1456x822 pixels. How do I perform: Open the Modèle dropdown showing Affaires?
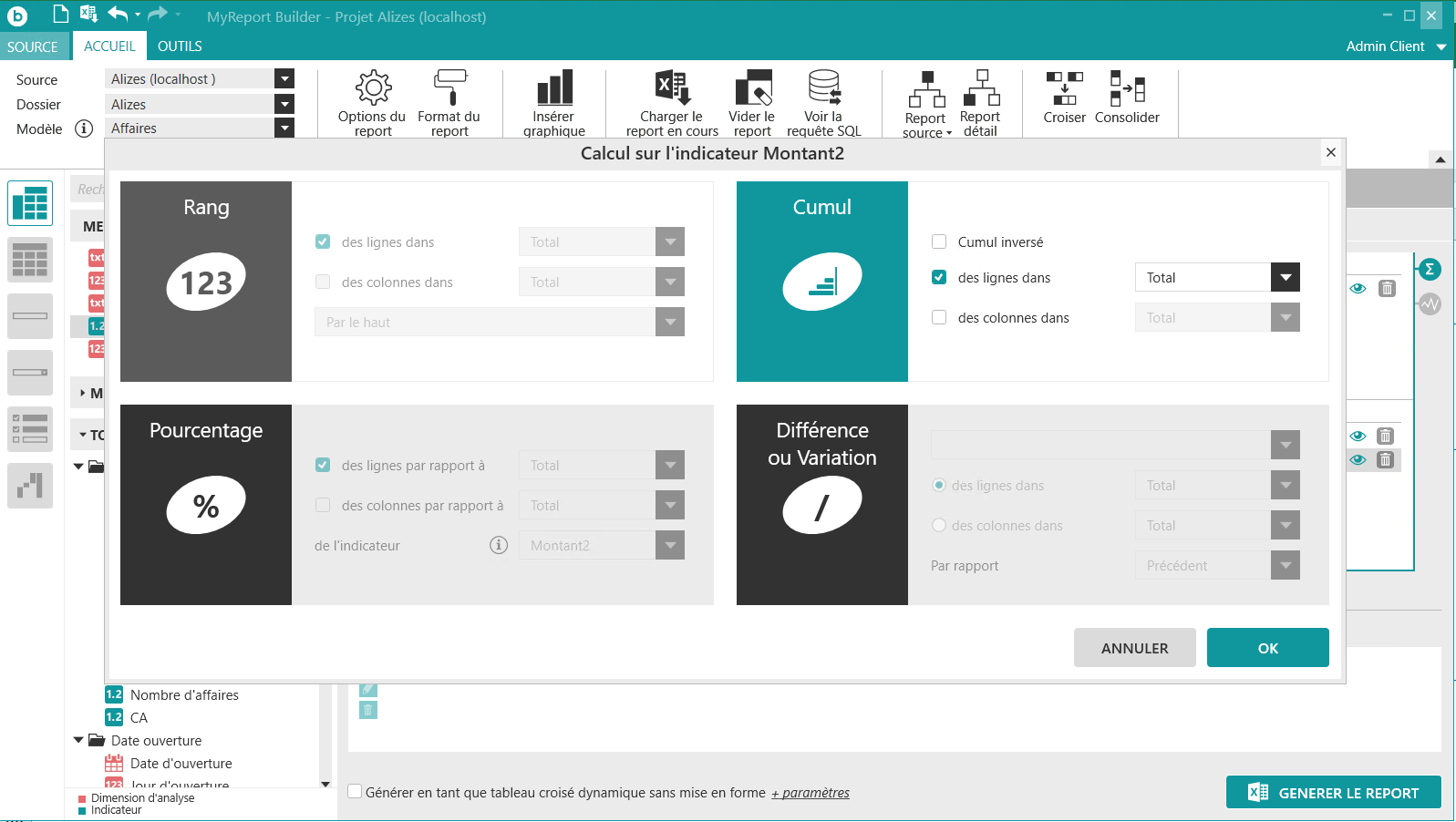tap(284, 128)
